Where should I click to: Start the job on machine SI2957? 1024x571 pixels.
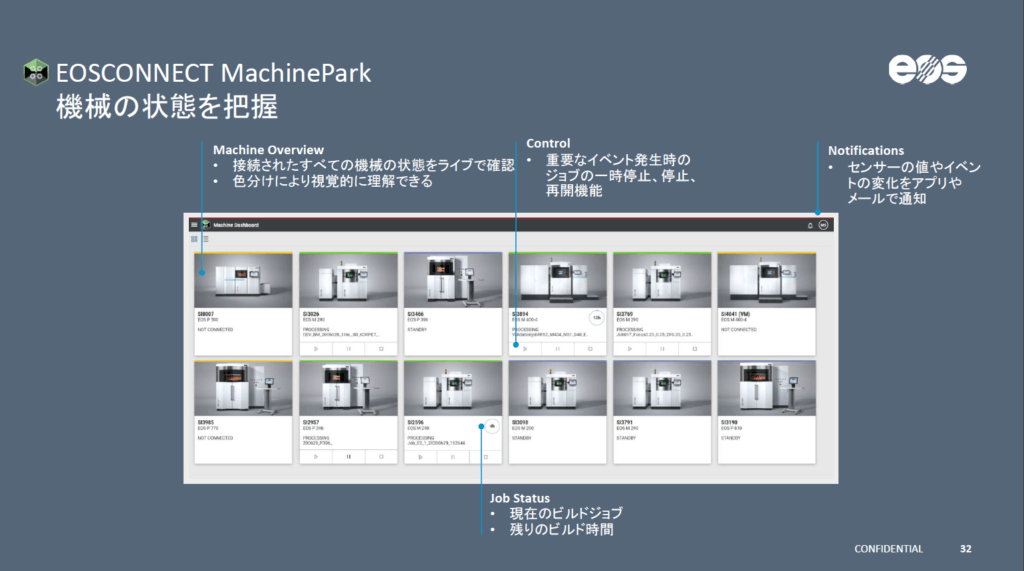click(316, 457)
